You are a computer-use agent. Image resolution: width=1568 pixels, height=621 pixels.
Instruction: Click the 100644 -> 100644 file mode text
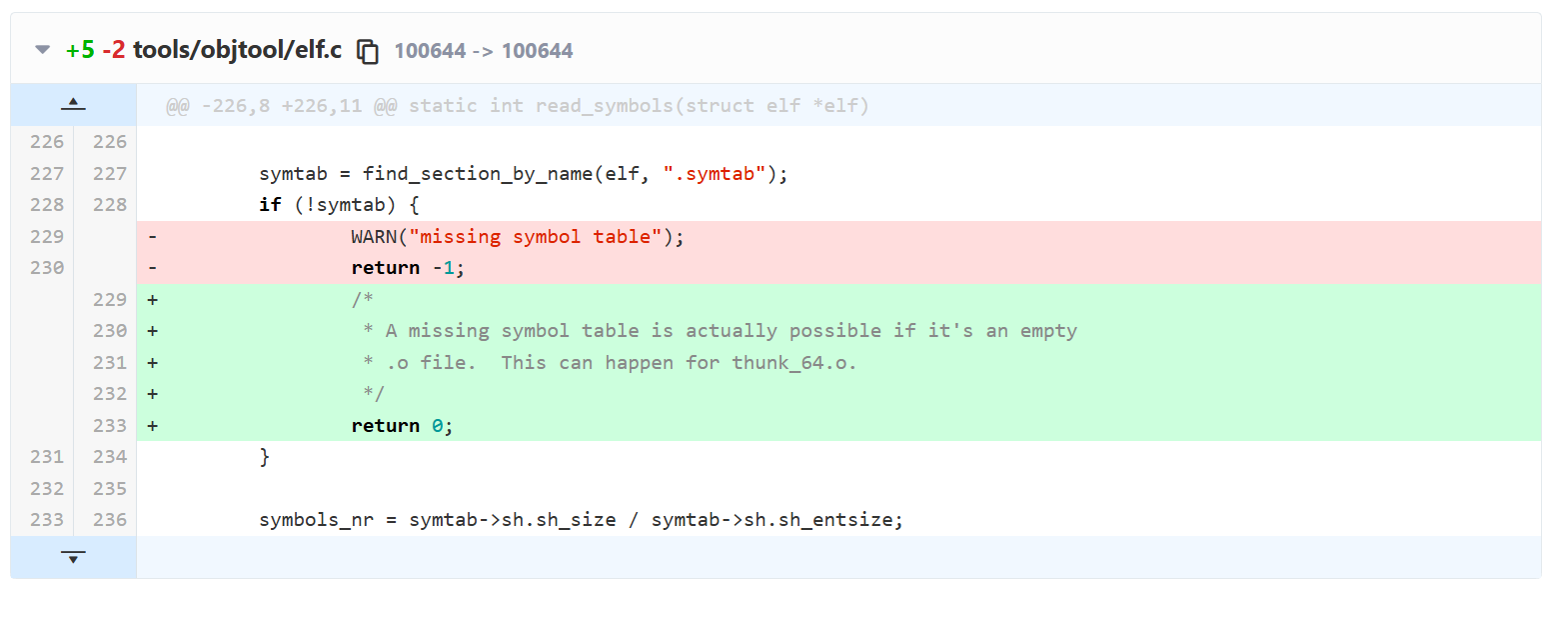pos(484,51)
